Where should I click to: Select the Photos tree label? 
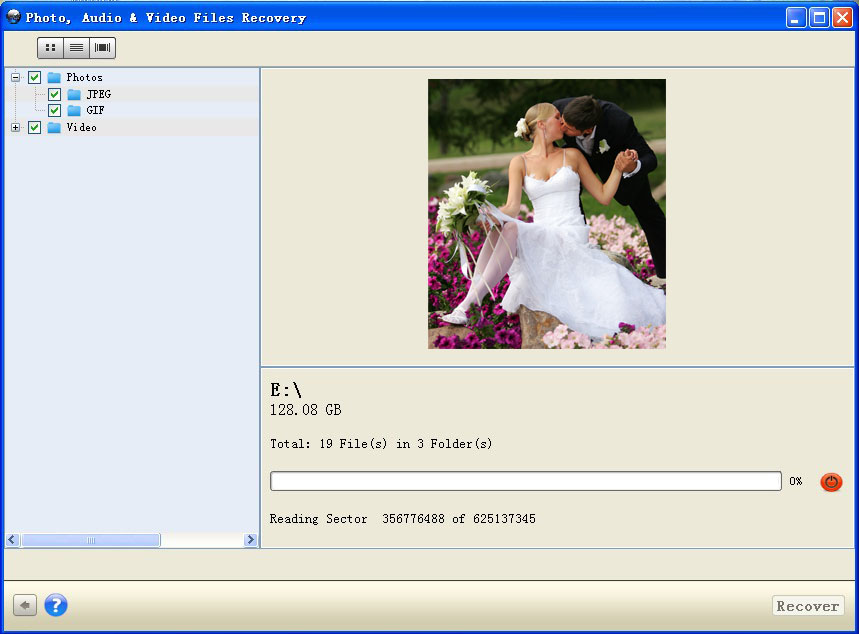click(84, 77)
